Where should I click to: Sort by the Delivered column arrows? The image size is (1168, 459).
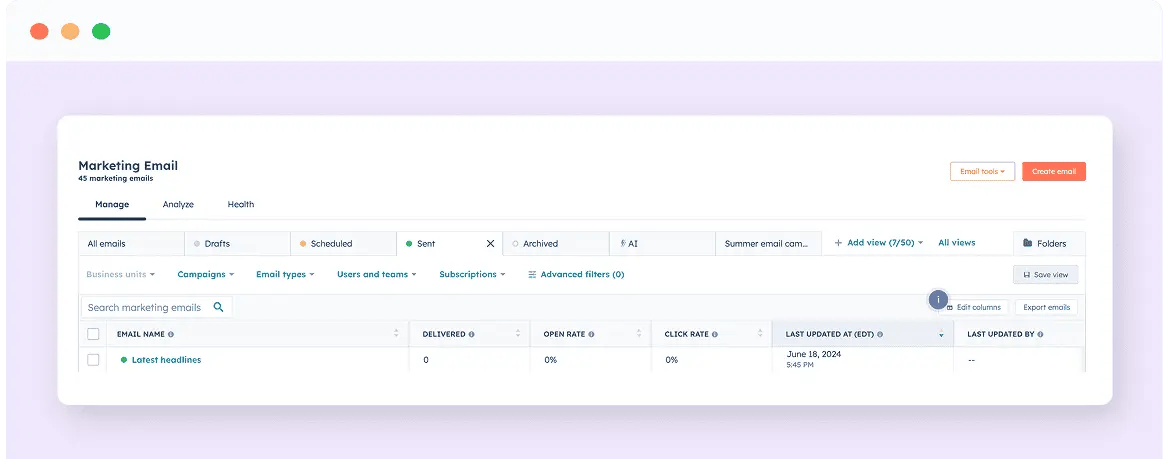[518, 334]
